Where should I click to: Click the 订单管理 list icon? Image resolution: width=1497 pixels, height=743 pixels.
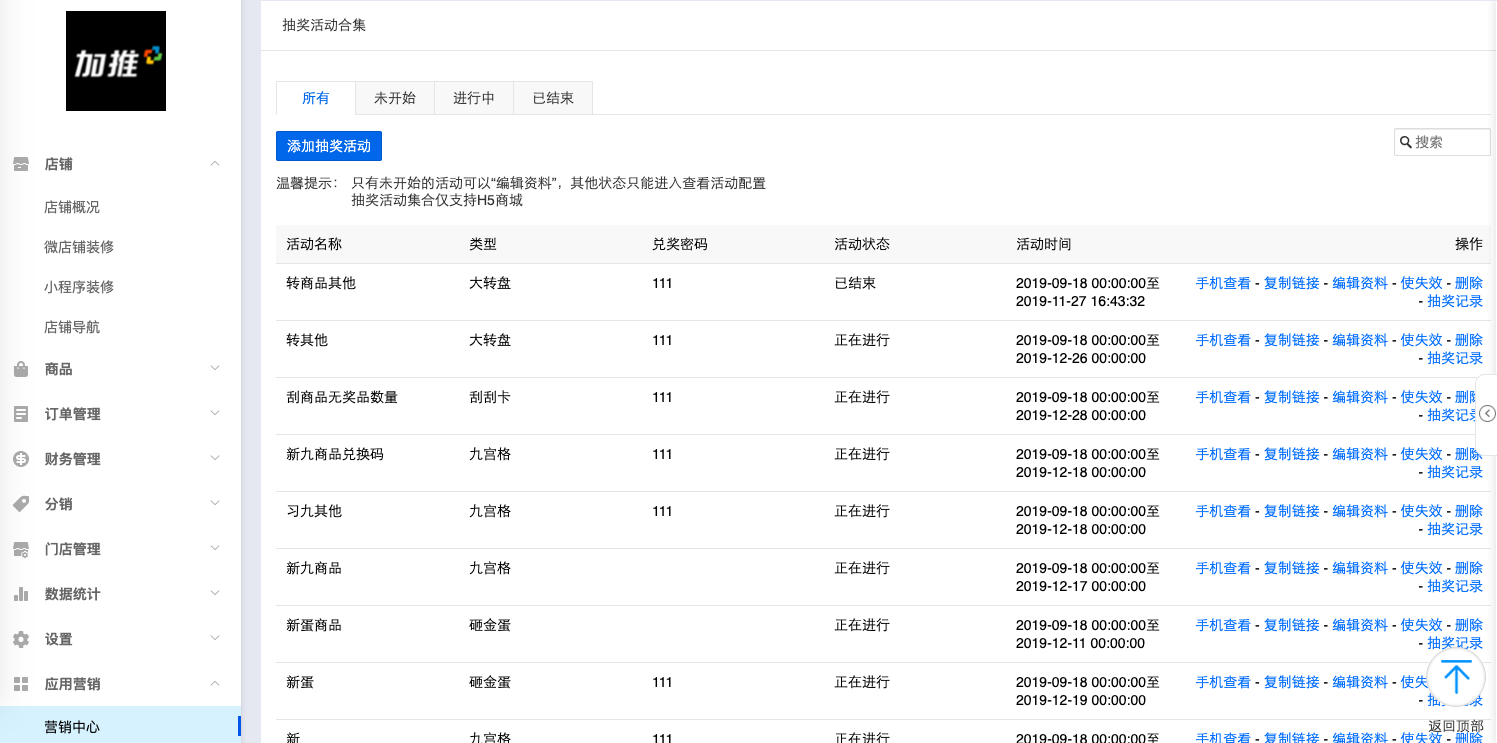click(x=21, y=414)
